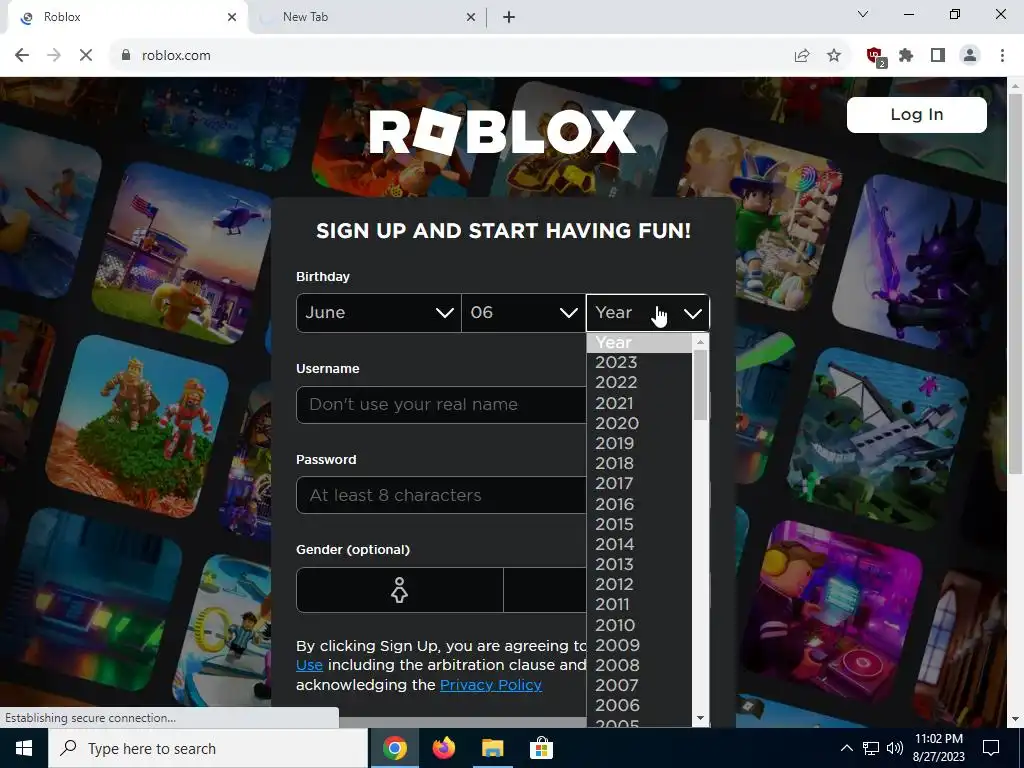Open network status tray icon
The width and height of the screenshot is (1024, 768).
[871, 748]
